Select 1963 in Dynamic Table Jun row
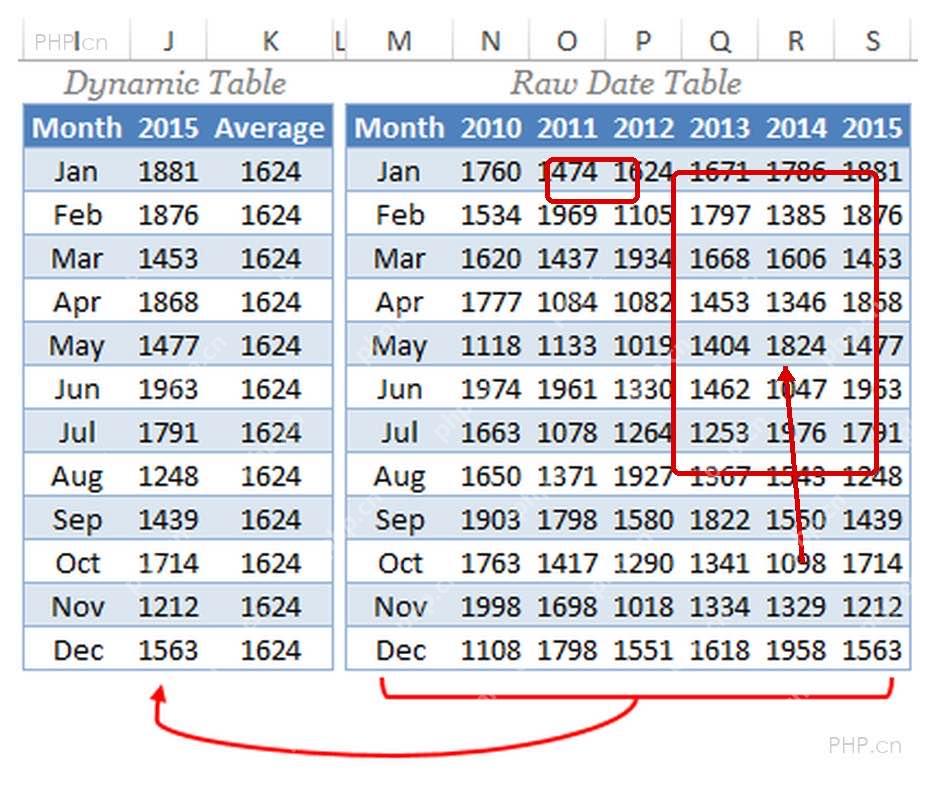Screen dimensions: 936x789 pyautogui.click(x=168, y=389)
